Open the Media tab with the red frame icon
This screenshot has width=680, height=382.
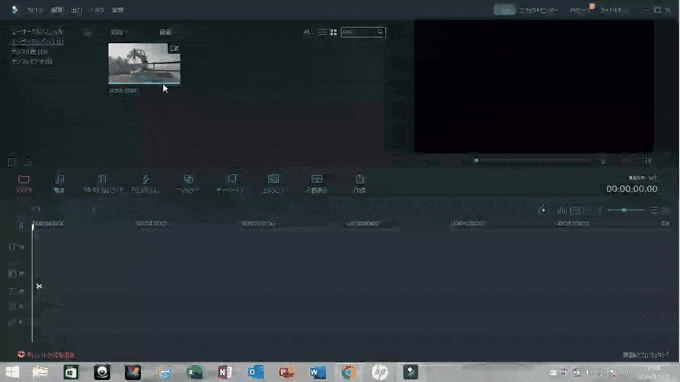(24, 183)
